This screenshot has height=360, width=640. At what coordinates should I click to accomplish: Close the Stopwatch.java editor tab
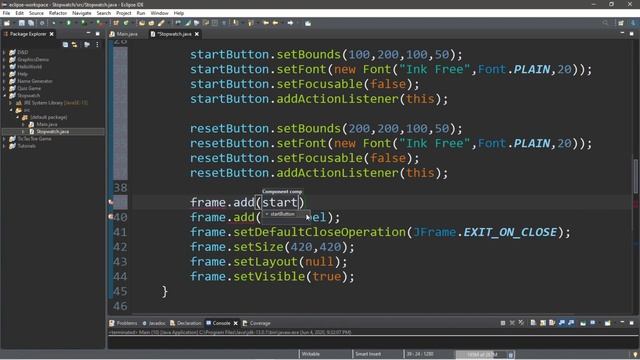point(197,34)
